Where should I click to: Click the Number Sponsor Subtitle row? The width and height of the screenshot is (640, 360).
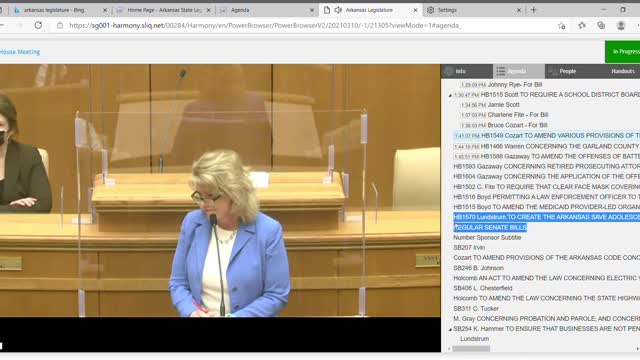(487, 237)
